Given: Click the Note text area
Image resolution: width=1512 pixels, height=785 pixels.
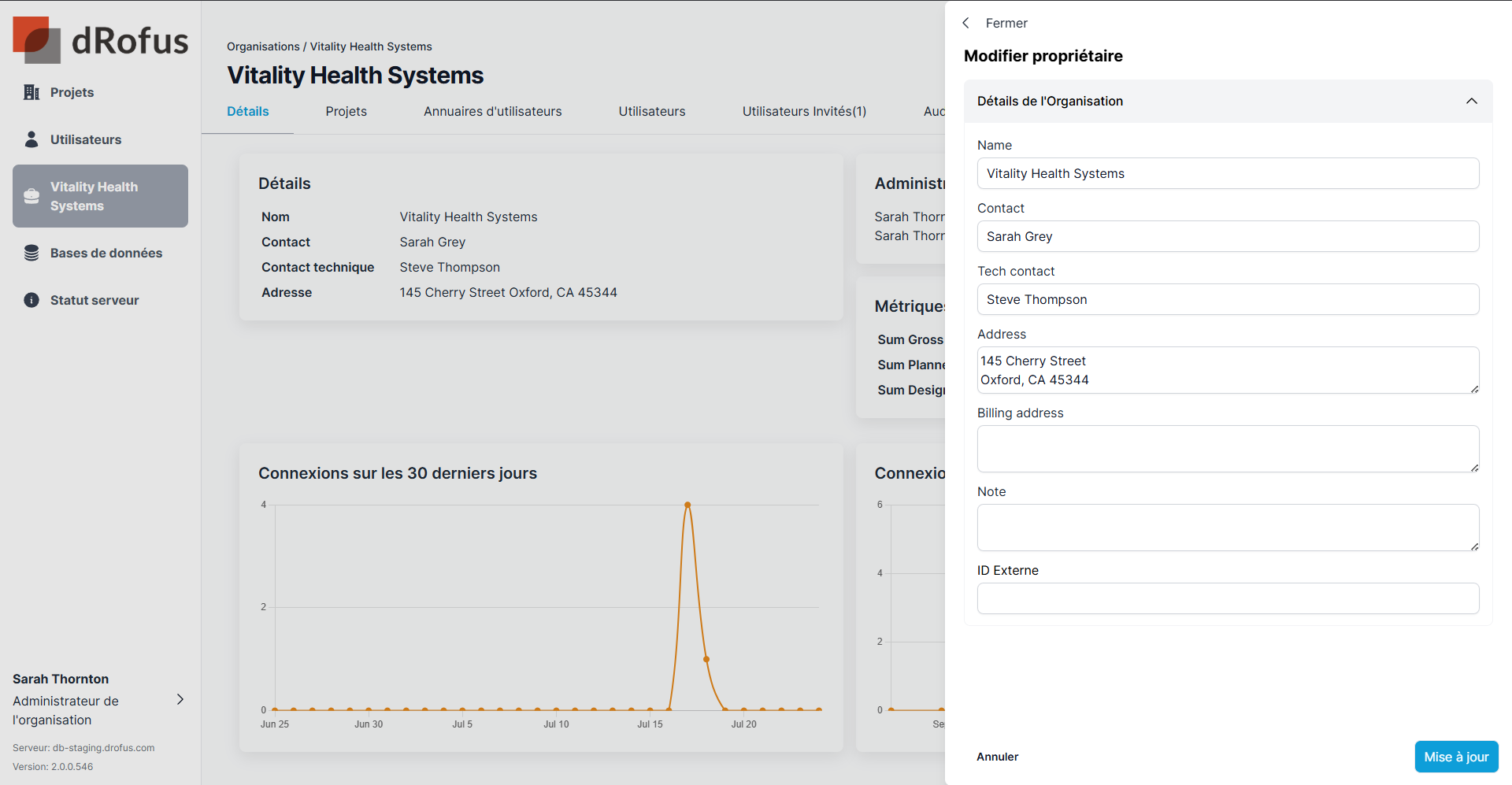Looking at the screenshot, I should coord(1227,528).
